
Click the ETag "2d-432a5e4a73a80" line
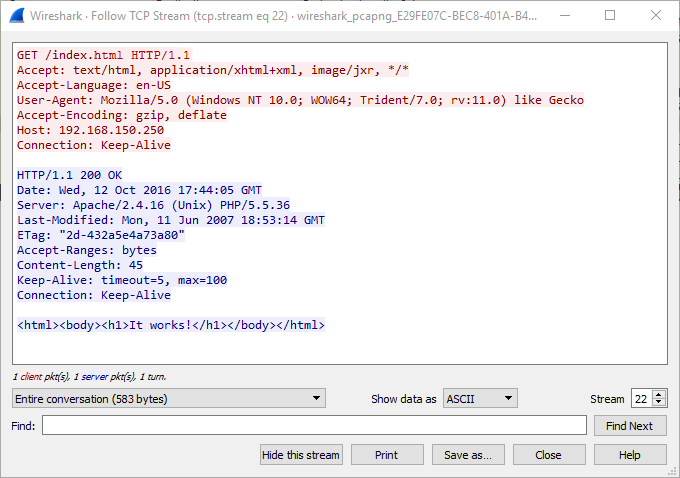pyautogui.click(x=101, y=235)
